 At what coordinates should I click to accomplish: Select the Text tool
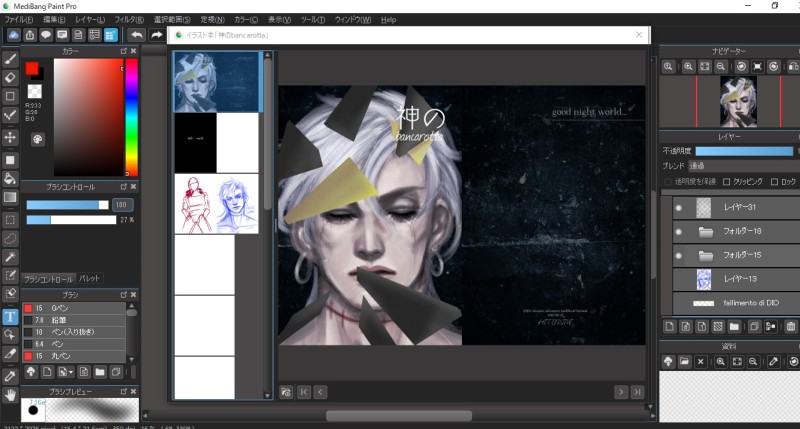point(10,317)
